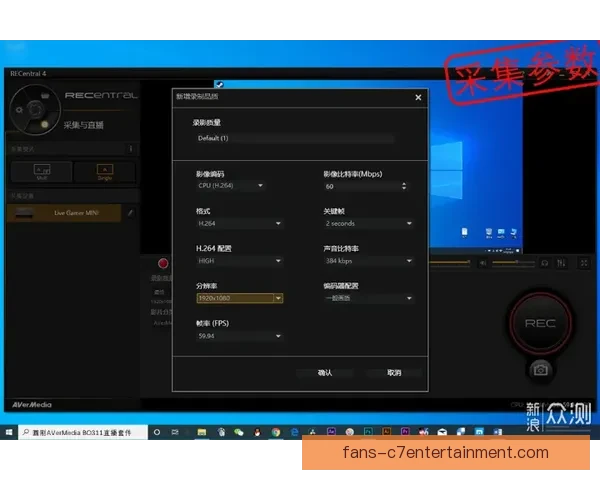Open Task View on taskbar
The image size is (600, 480).
pos(175,432)
